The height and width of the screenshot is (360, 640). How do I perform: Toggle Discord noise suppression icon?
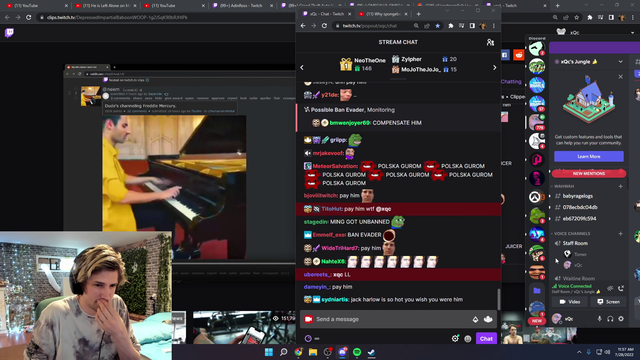click(x=610, y=289)
